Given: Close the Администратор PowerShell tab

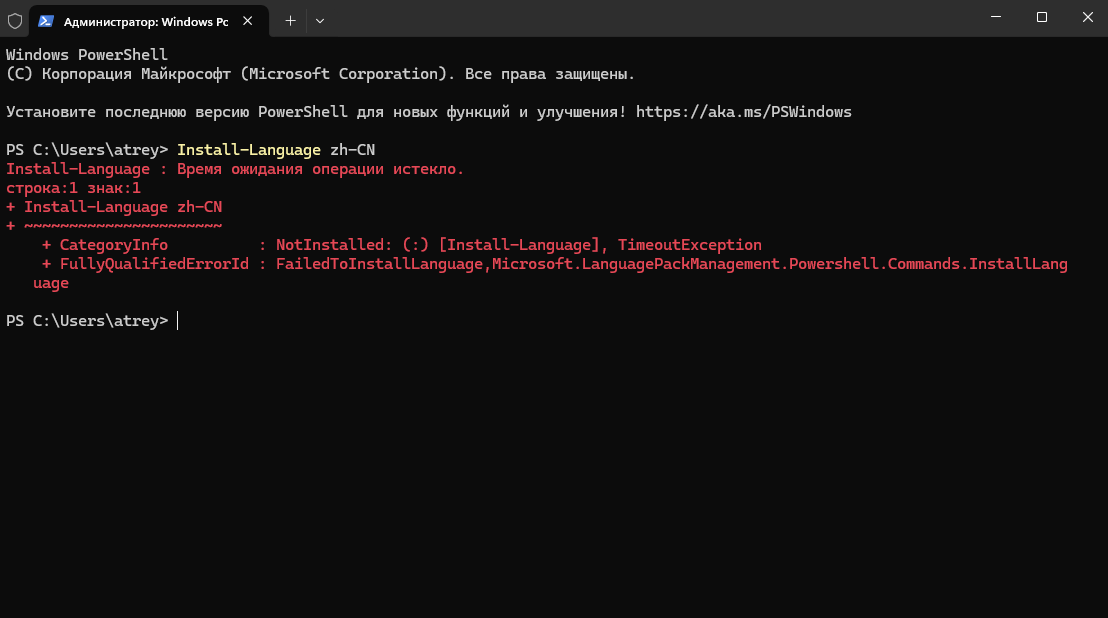Looking at the screenshot, I should tap(247, 21).
